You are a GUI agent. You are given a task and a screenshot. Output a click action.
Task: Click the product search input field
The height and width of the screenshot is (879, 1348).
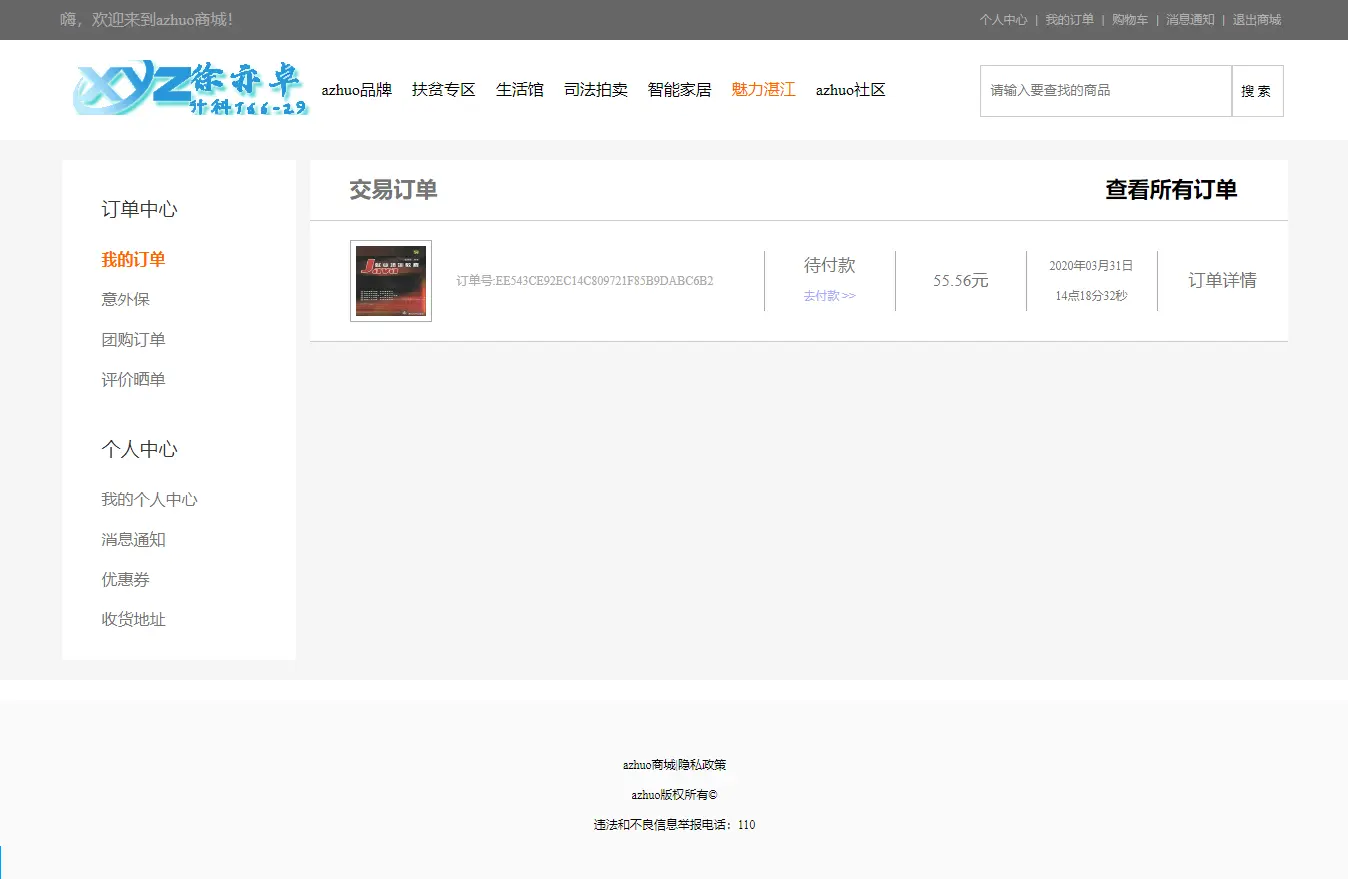1105,90
